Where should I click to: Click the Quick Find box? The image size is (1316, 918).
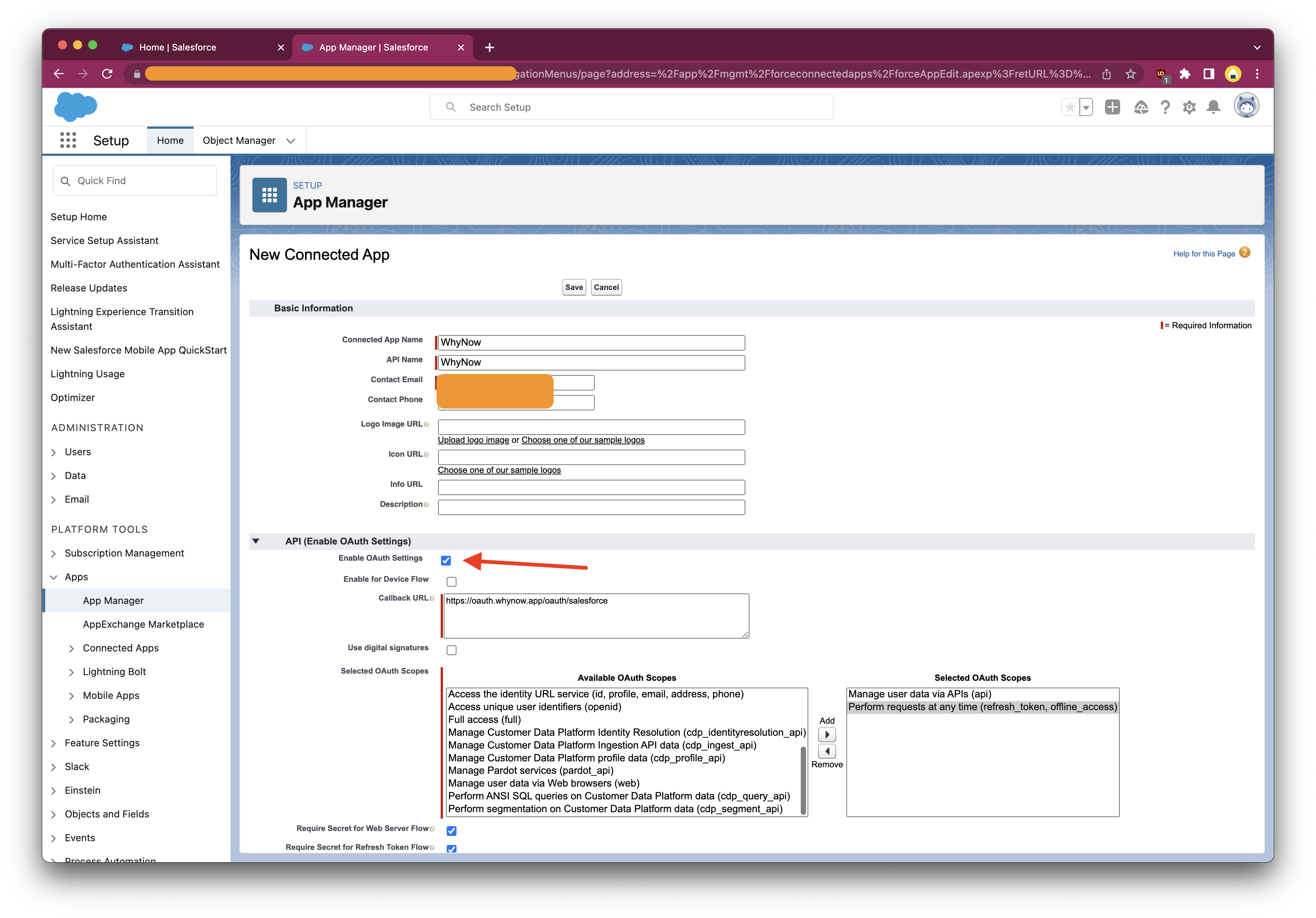coord(135,180)
